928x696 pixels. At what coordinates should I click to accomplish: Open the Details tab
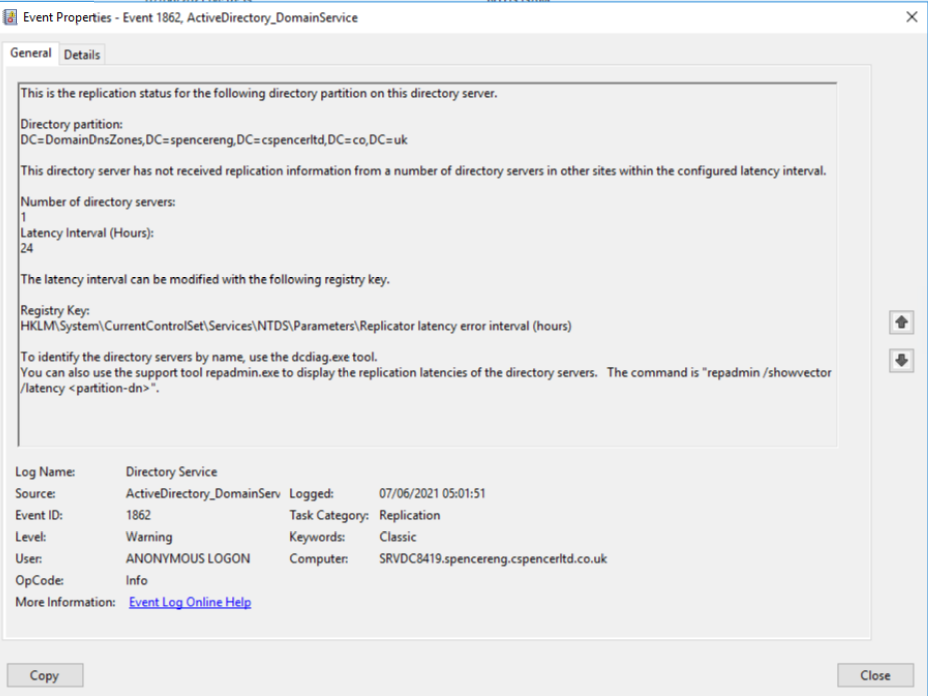82,55
